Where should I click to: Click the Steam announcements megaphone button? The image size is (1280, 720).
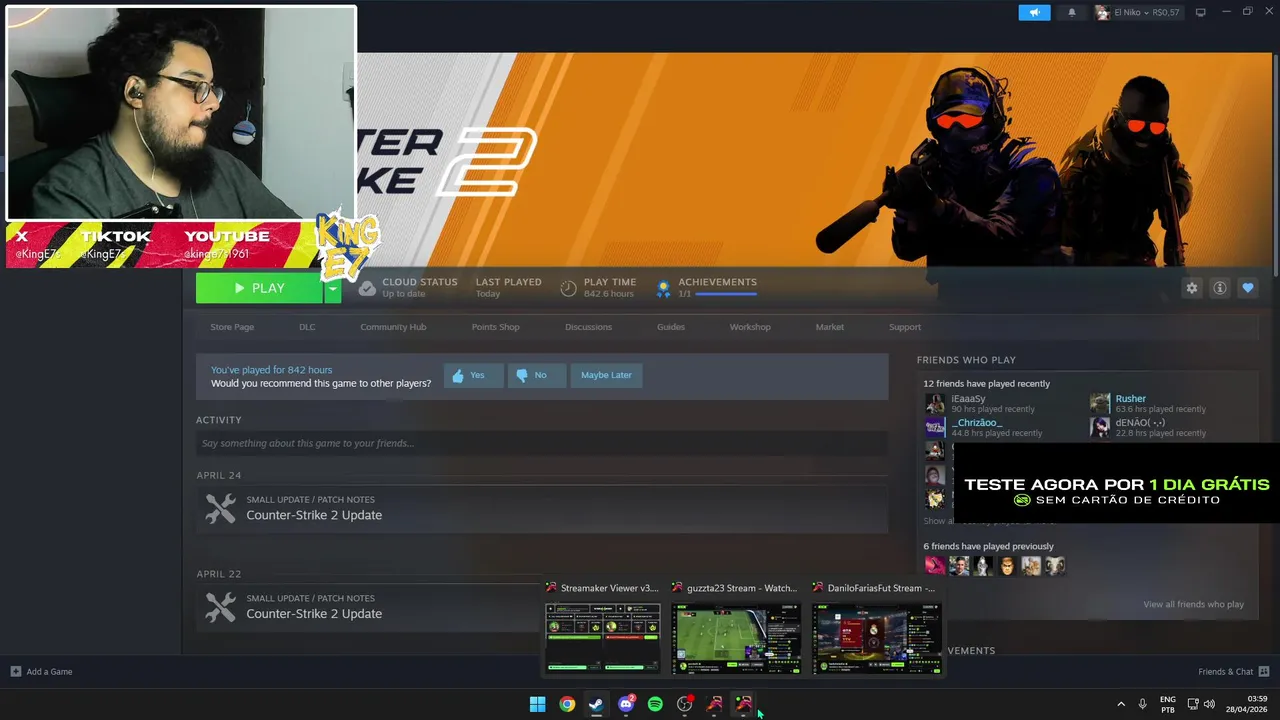[x=1035, y=13]
